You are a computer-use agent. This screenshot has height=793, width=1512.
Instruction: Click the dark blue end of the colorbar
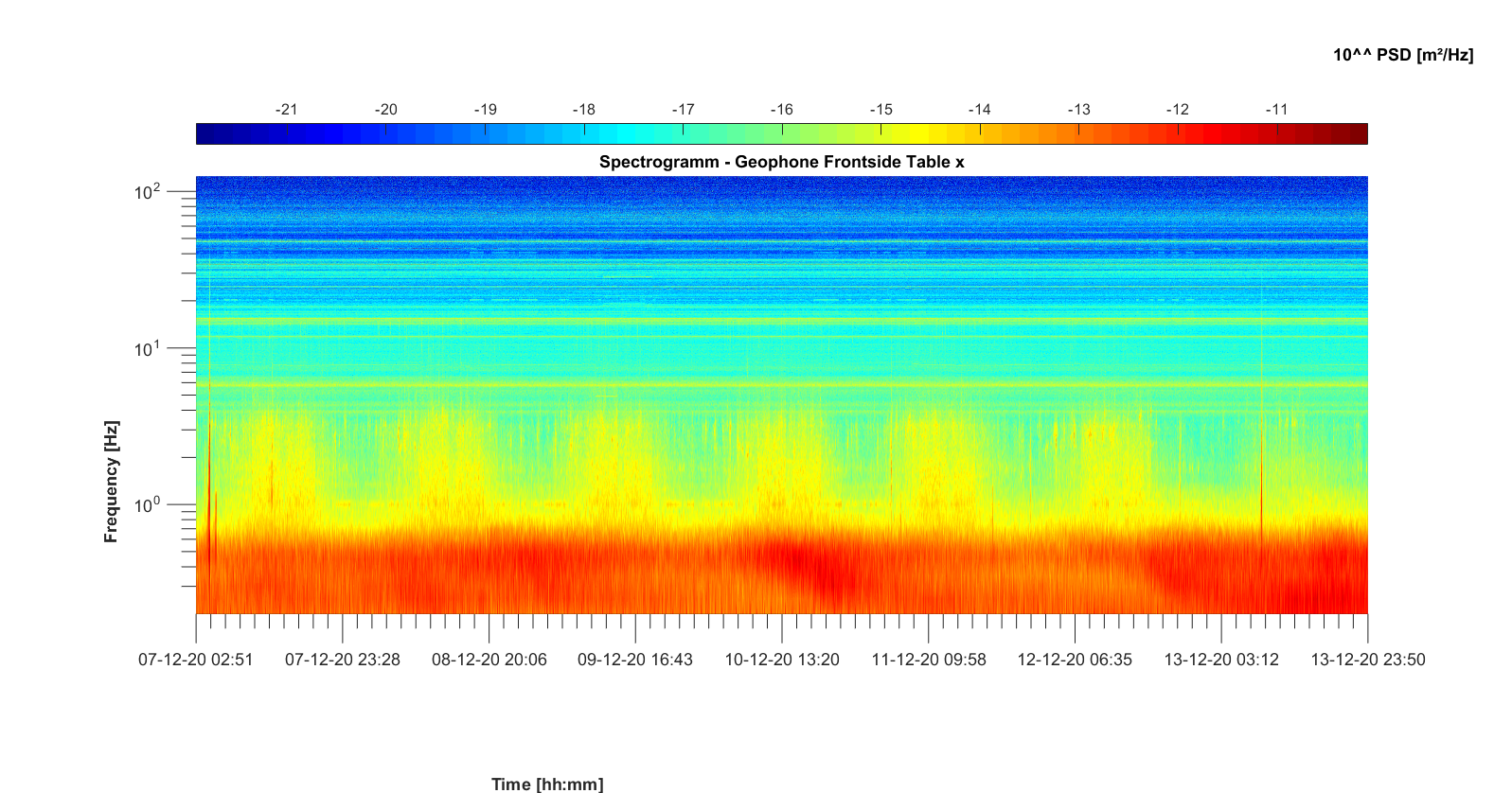pyautogui.click(x=205, y=134)
